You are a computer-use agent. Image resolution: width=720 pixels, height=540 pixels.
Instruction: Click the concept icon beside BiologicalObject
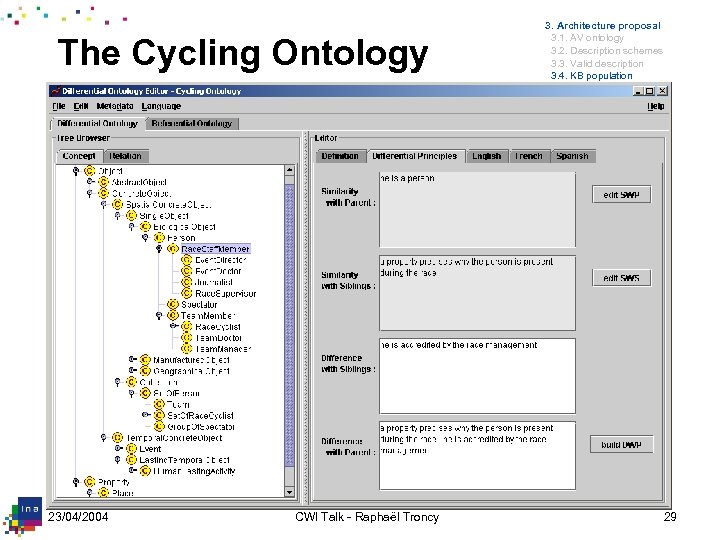click(145, 226)
